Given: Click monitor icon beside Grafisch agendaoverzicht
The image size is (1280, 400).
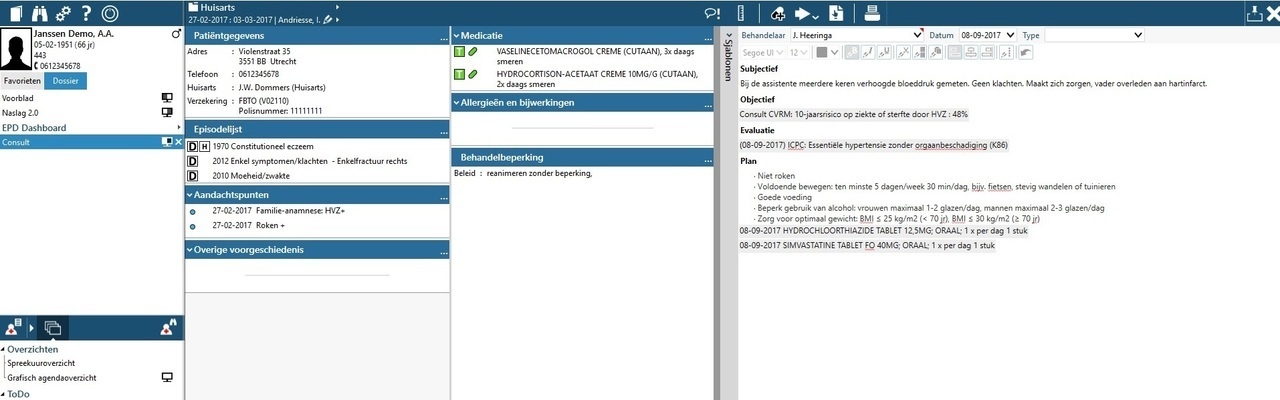Looking at the screenshot, I should pyautogui.click(x=167, y=377).
